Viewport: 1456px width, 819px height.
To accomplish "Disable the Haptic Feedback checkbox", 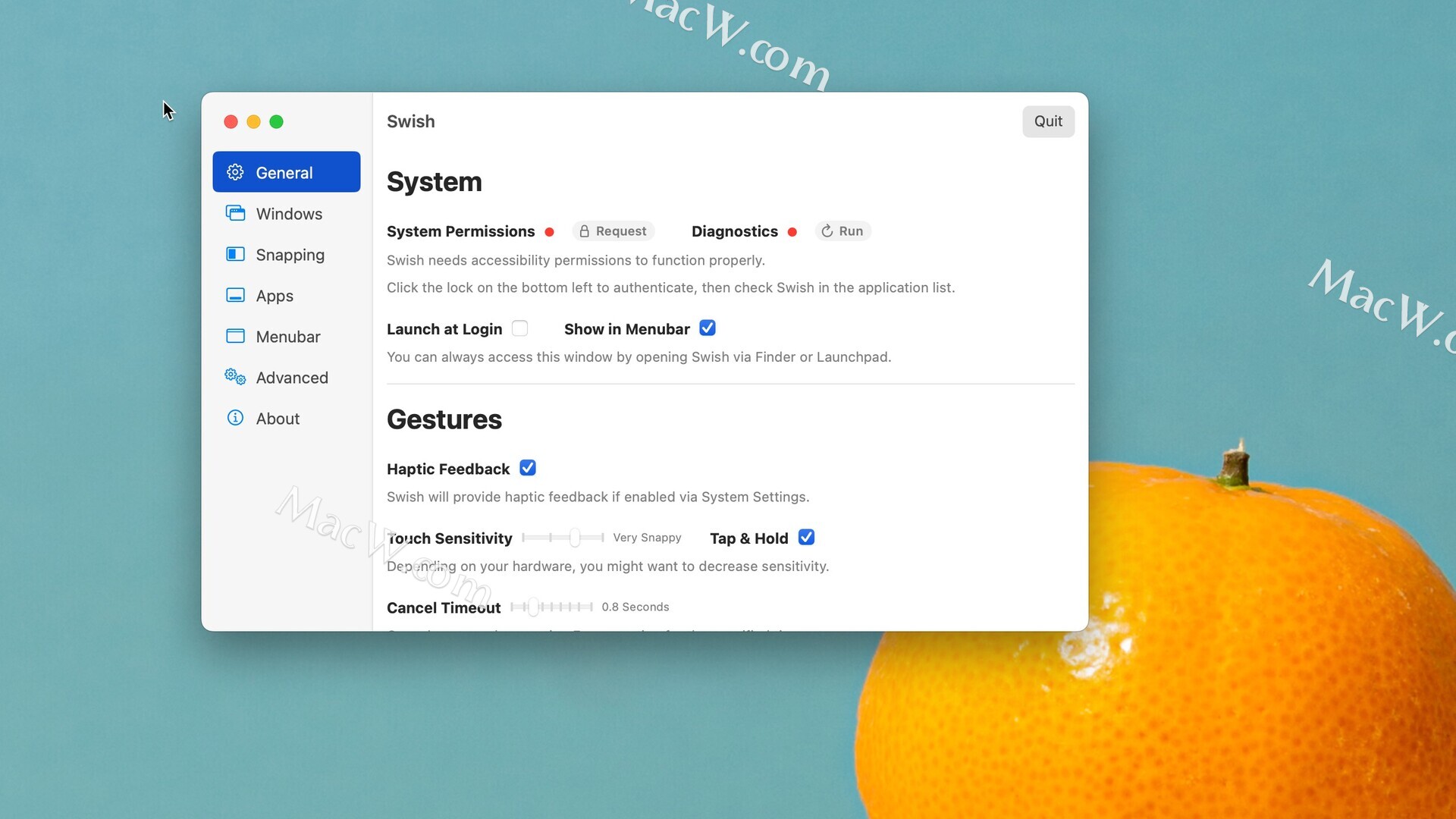I will [528, 468].
